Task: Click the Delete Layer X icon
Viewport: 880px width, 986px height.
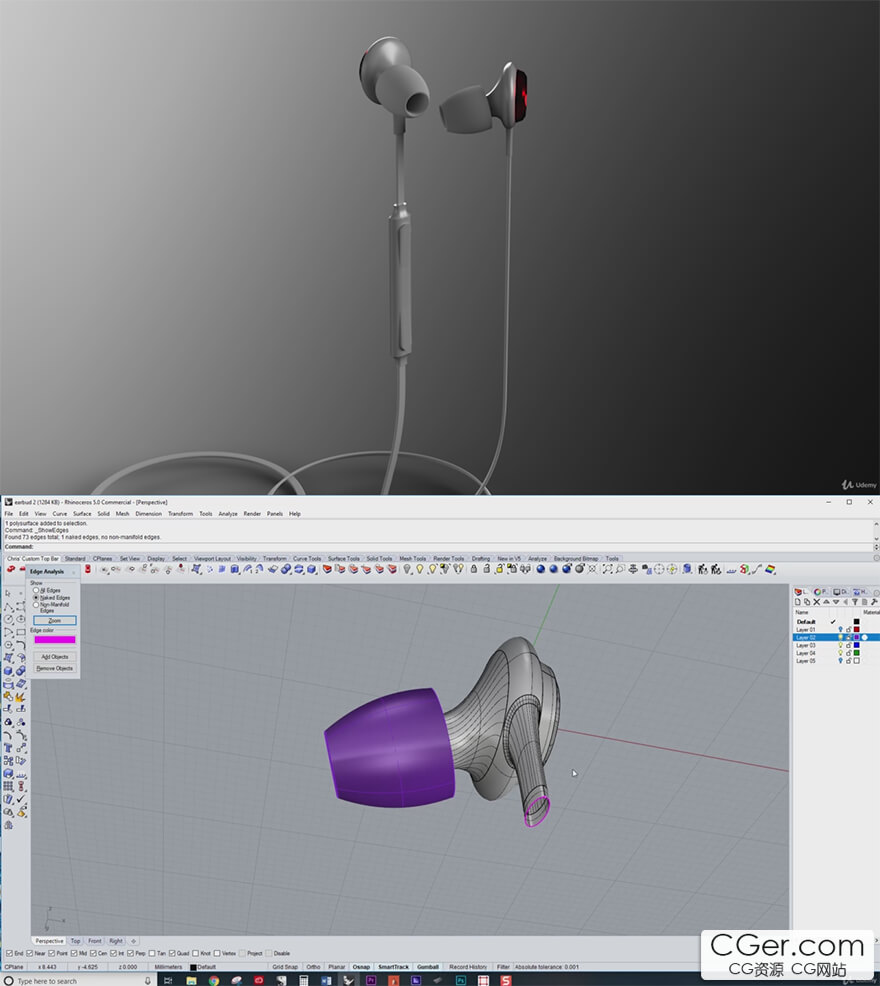Action: [816, 602]
